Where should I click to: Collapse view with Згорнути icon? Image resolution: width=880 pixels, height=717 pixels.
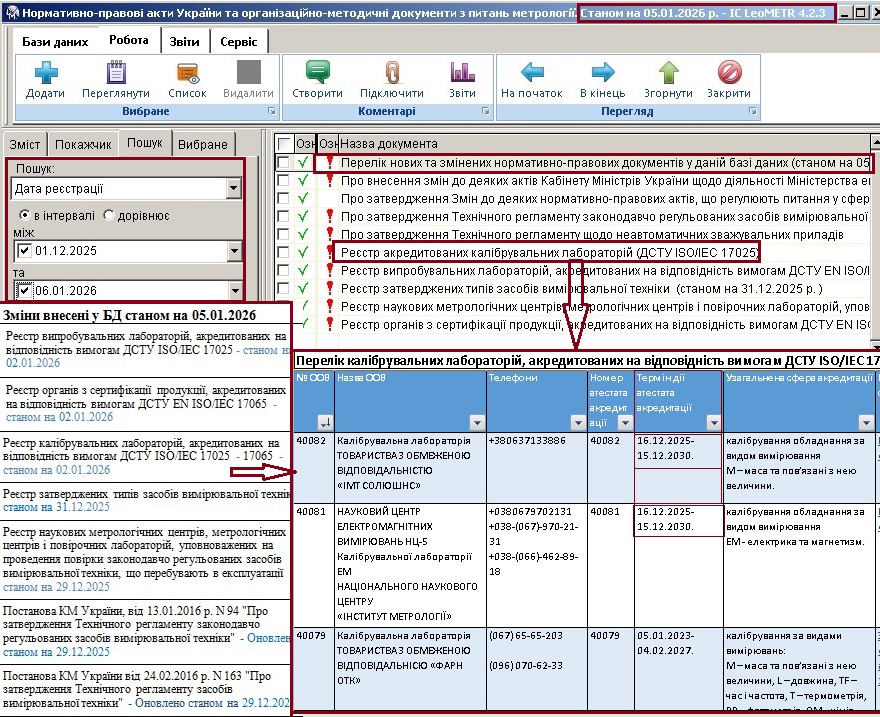[x=668, y=73]
